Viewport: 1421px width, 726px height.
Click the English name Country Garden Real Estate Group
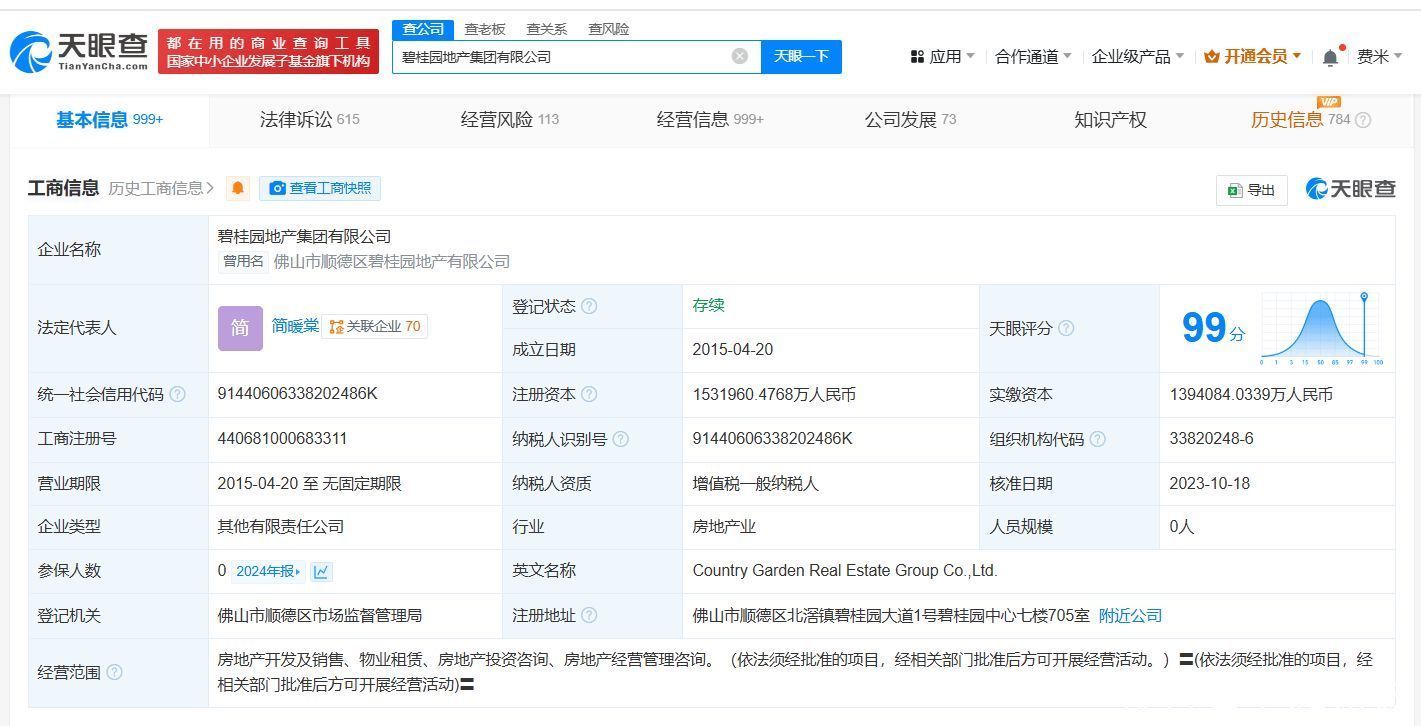coord(845,571)
